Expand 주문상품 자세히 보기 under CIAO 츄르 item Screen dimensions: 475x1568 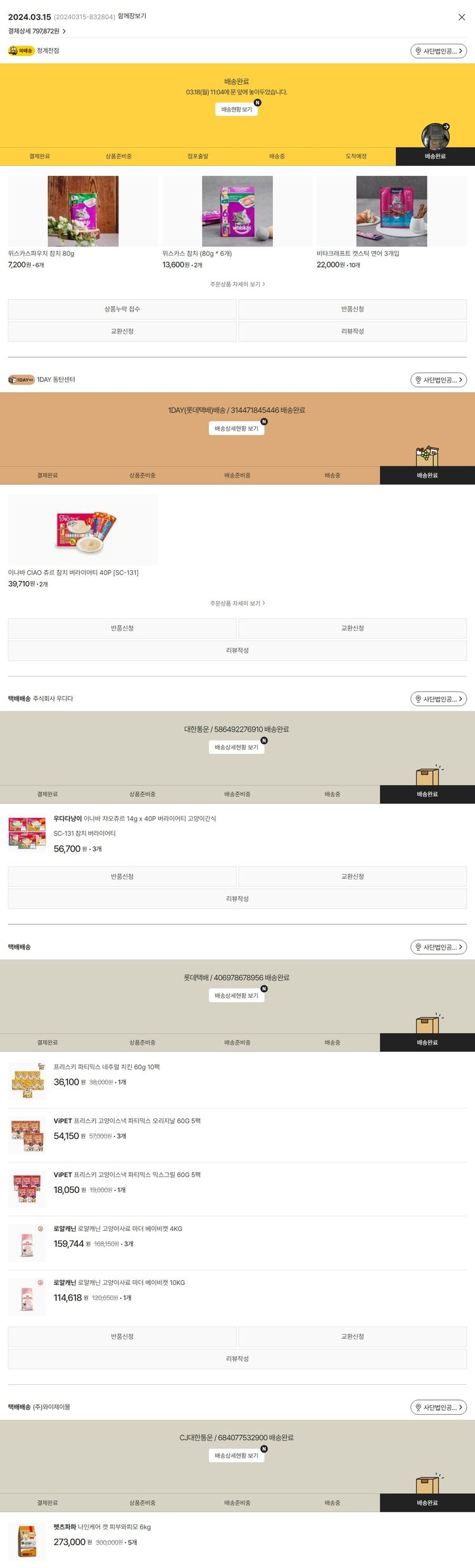(x=237, y=603)
